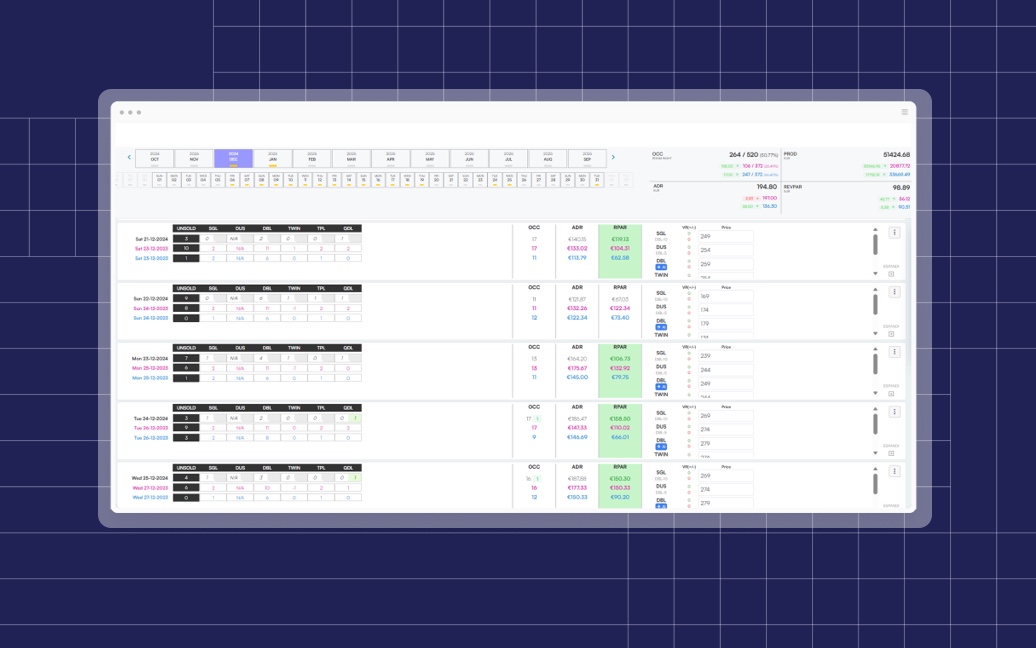Increase SGL price with green plus, Mon 23-12-2024
The height and width of the screenshot is (648, 1036).
pos(689,353)
